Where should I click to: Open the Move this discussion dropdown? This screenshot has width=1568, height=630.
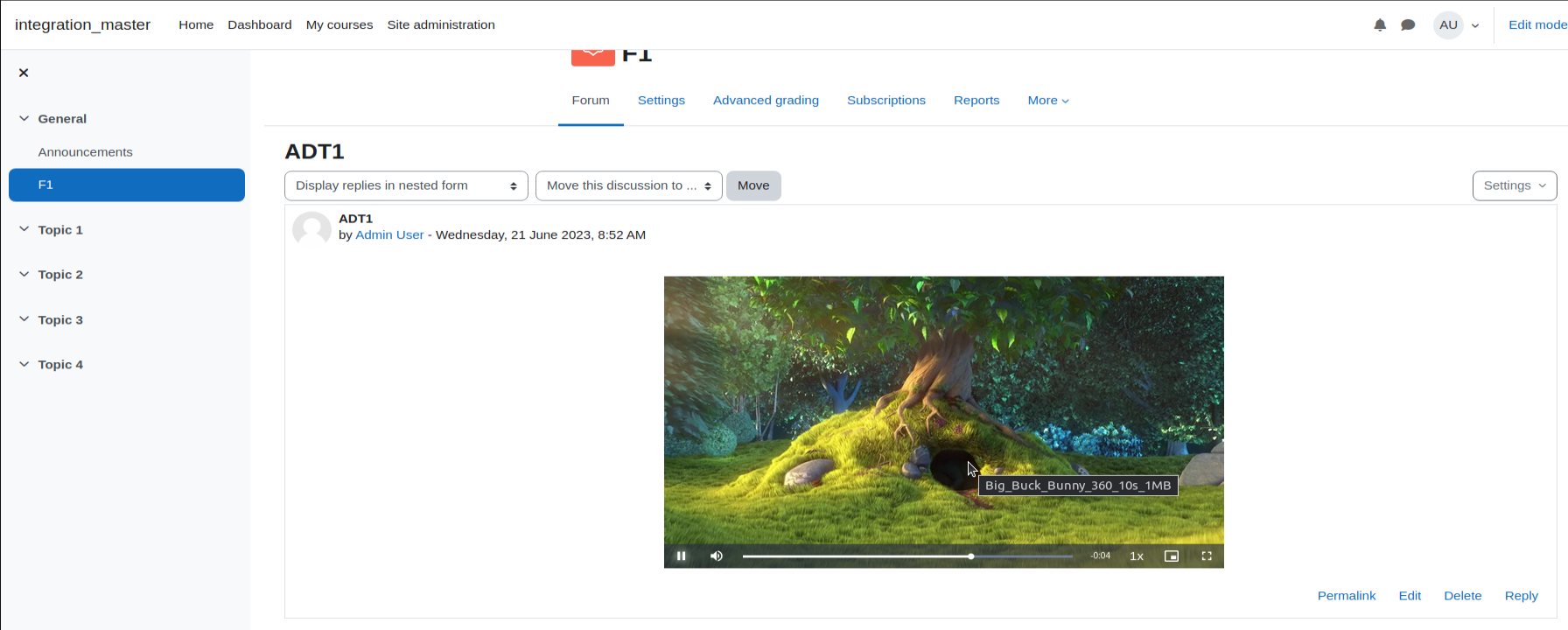click(628, 185)
